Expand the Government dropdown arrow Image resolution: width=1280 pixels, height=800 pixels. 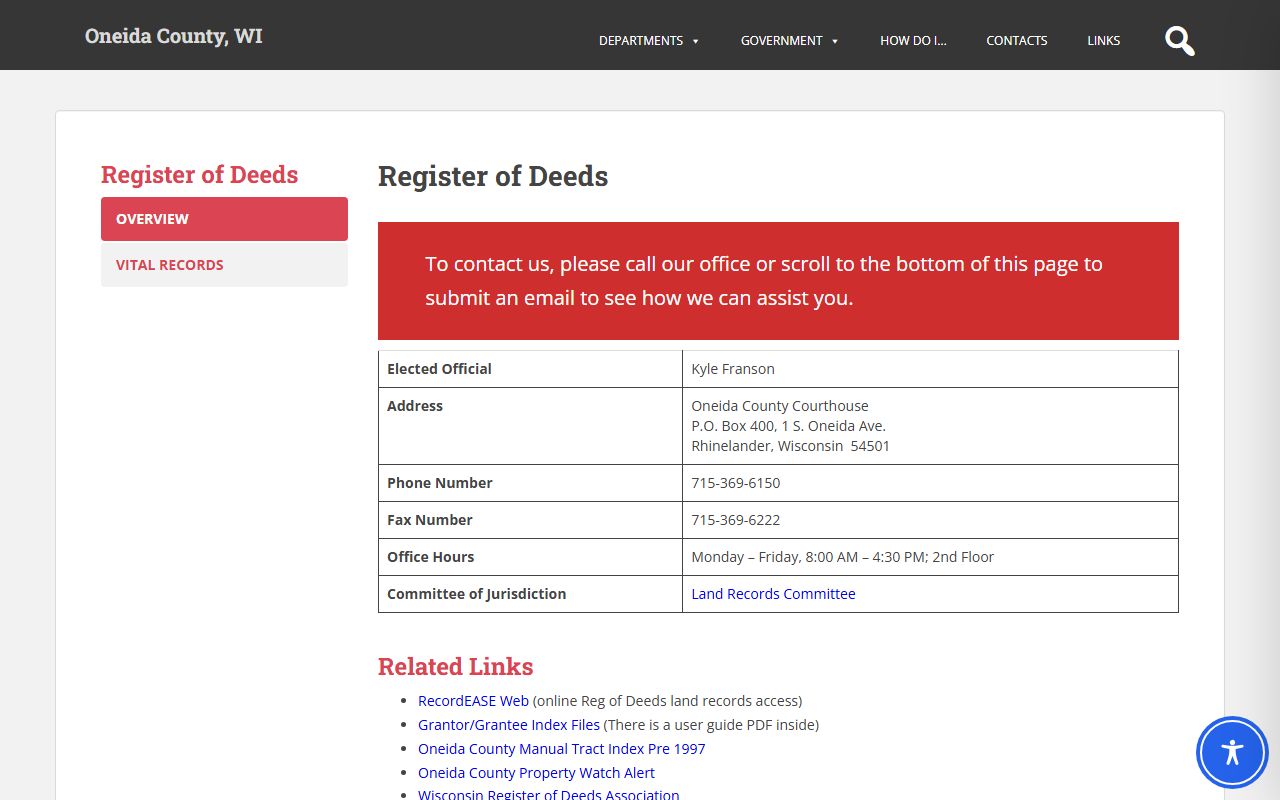tap(834, 41)
